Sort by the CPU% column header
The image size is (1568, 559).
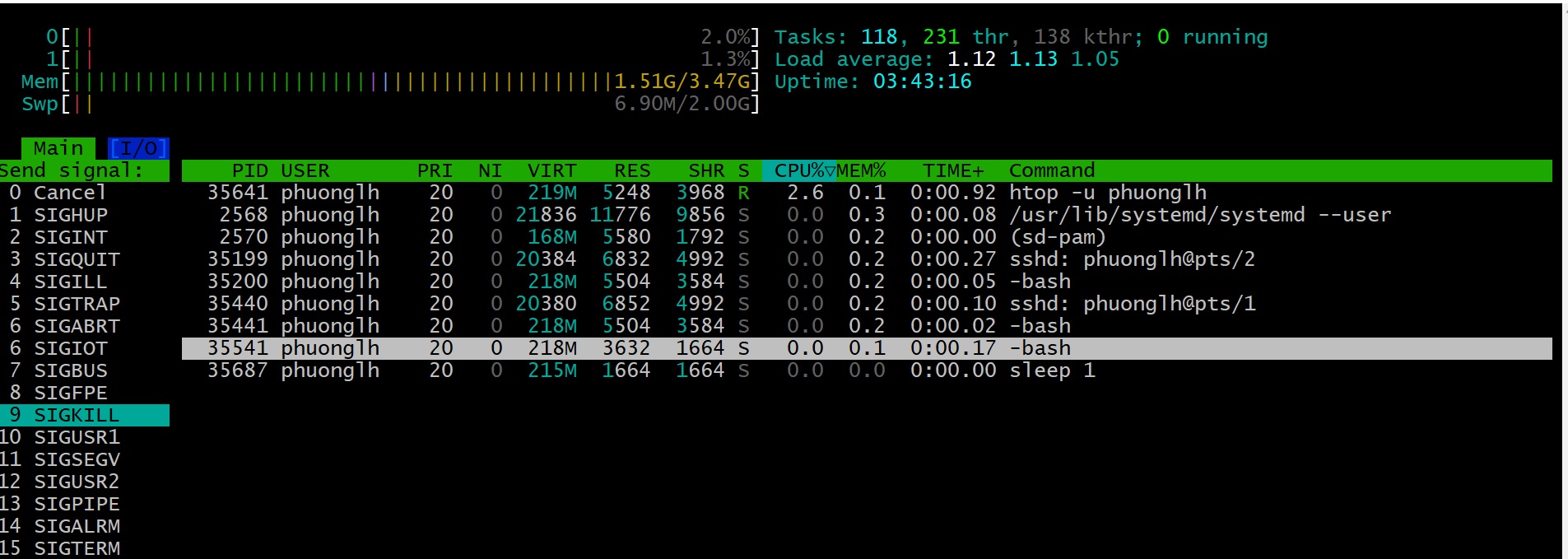798,170
